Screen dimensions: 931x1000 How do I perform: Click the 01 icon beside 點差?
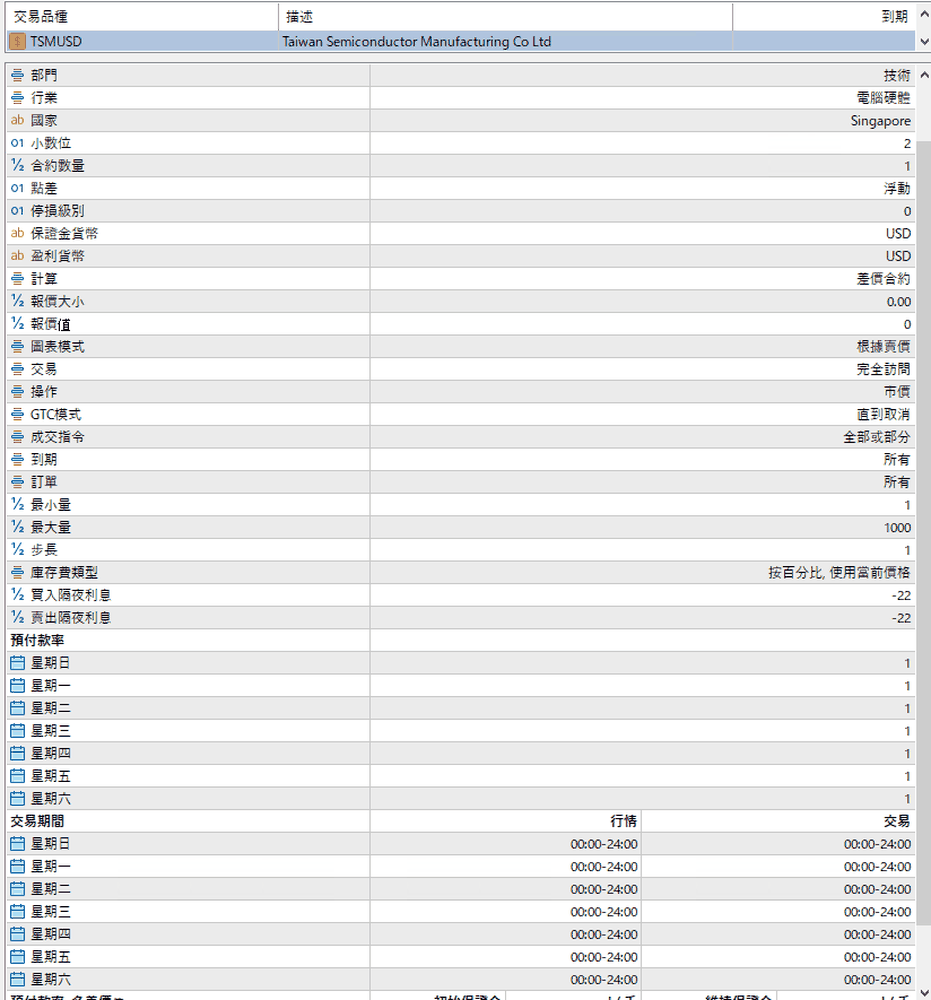point(17,188)
